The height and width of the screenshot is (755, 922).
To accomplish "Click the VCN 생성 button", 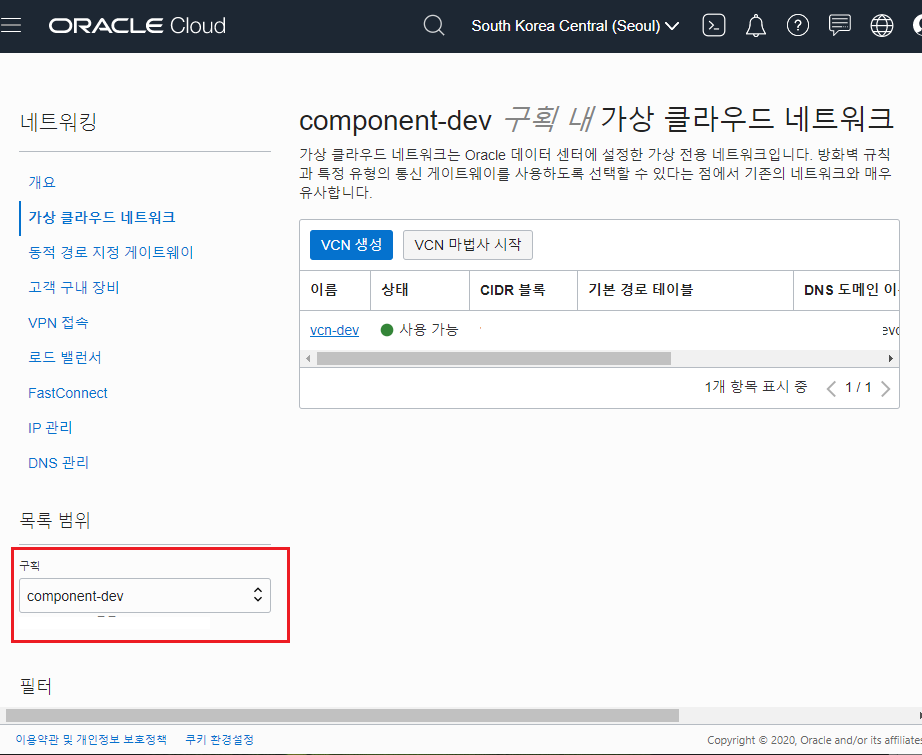I will click(351, 245).
